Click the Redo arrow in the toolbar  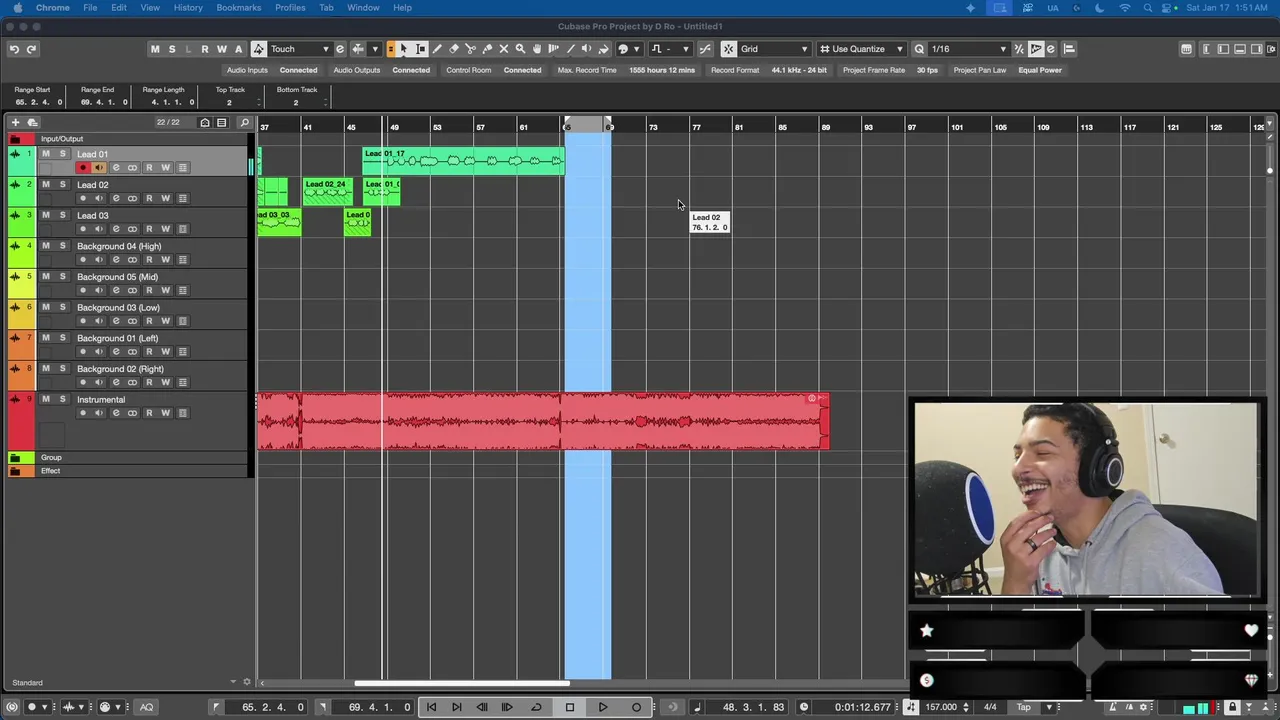(31, 49)
